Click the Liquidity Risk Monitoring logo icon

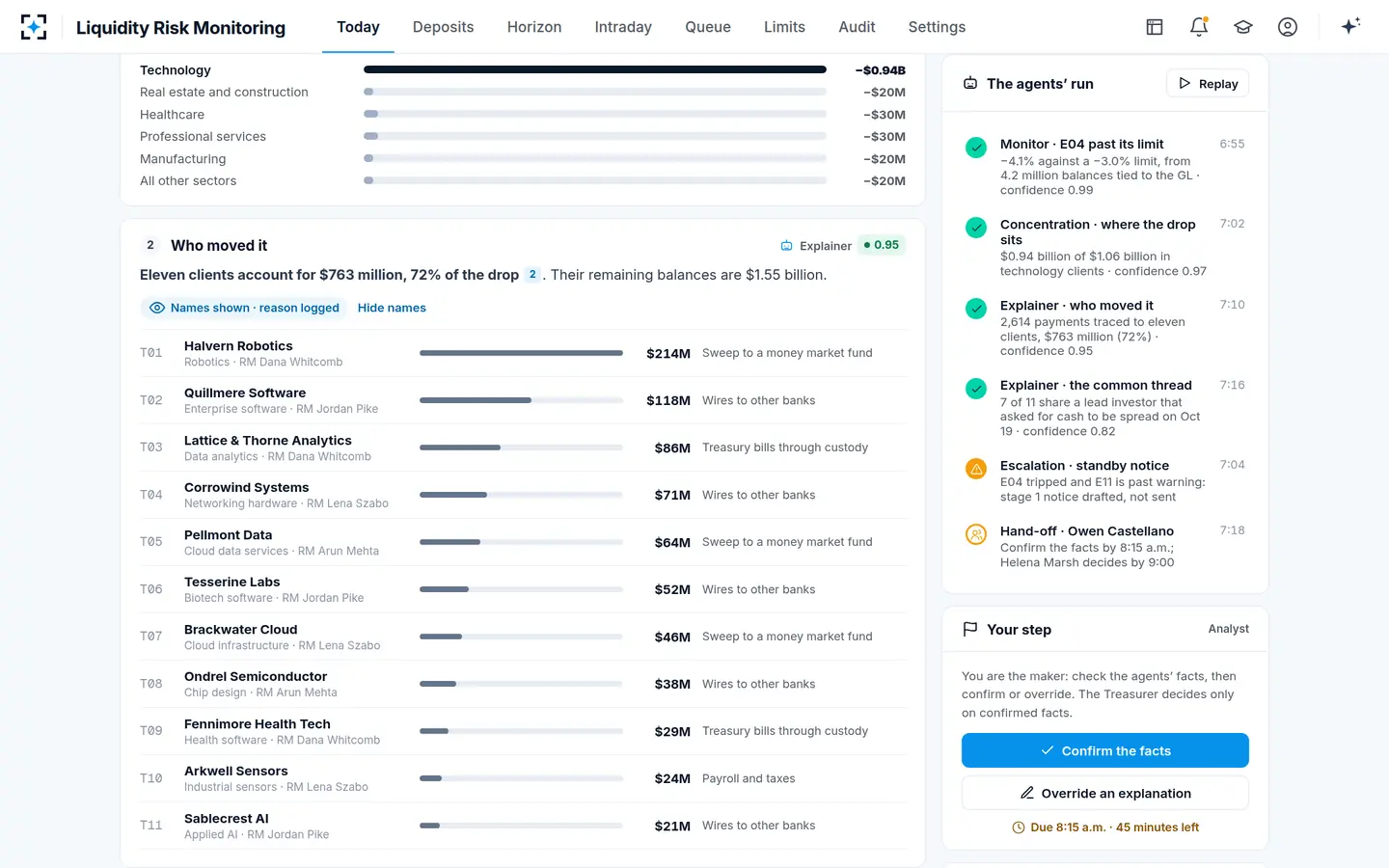[x=34, y=27]
